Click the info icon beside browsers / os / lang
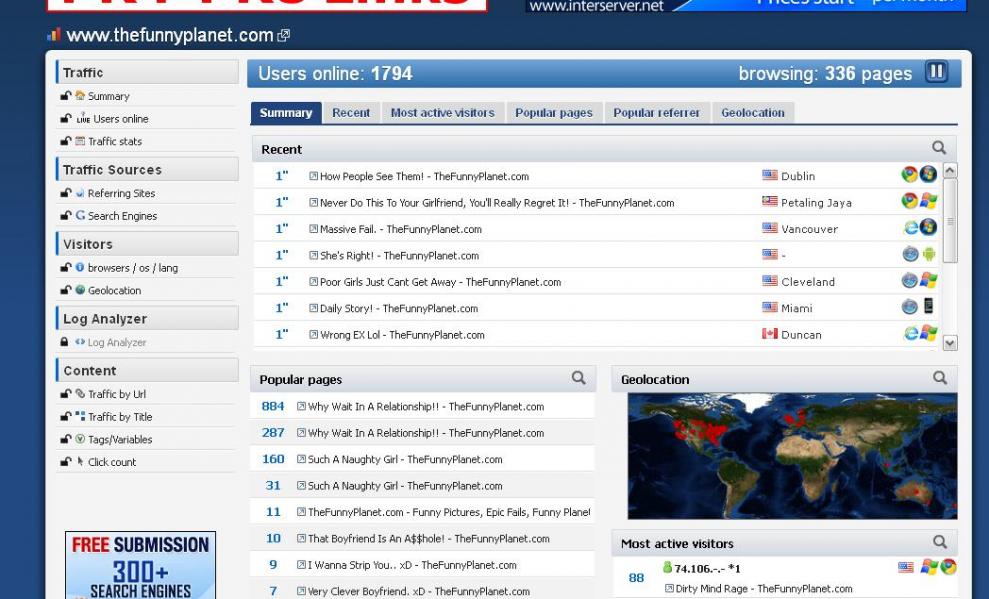 point(80,267)
